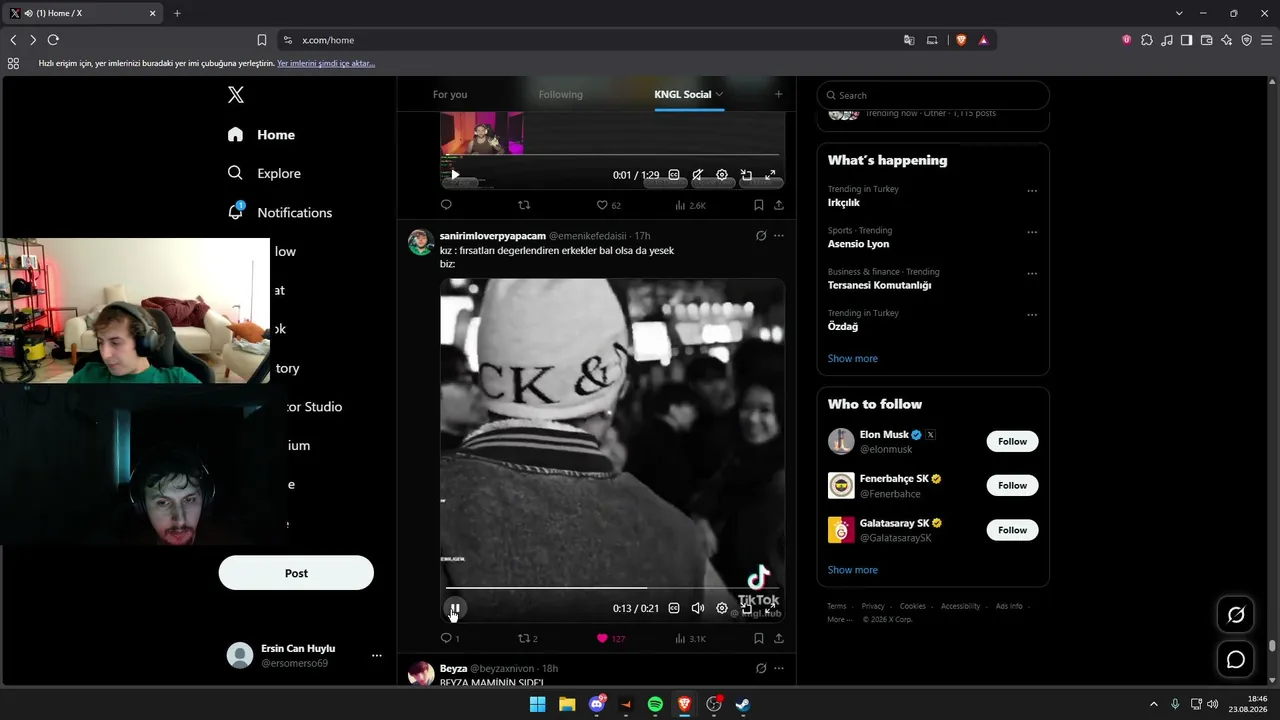Pop out the 1:29 video into picture-in-picture
1280x720 pixels.
[746, 175]
